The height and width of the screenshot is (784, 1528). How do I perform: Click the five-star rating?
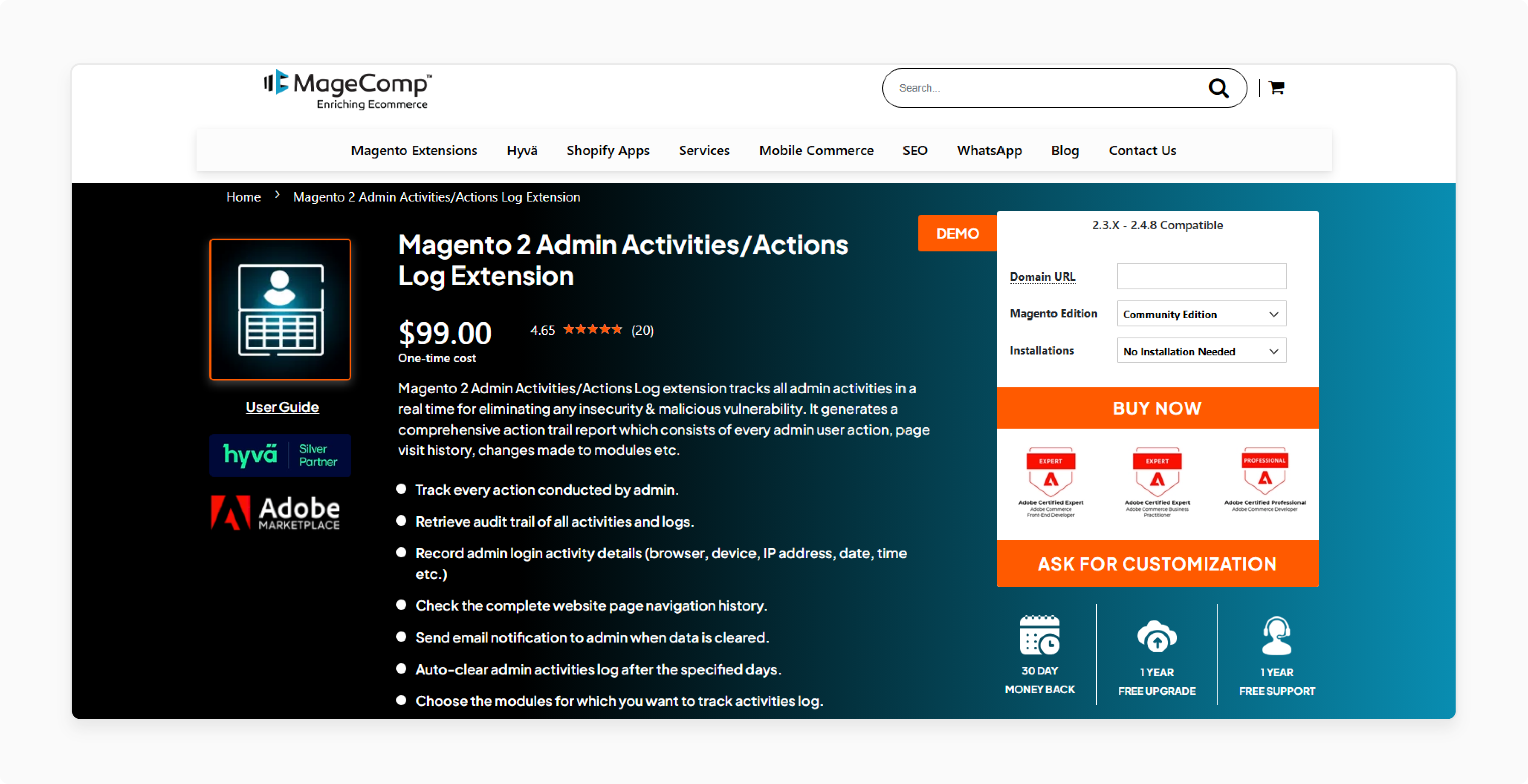pos(593,329)
